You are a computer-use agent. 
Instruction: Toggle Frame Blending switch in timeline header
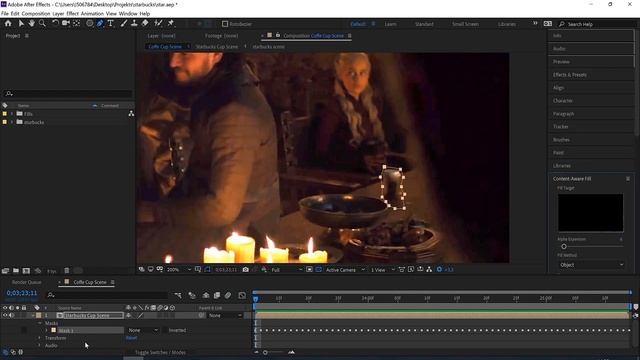[217, 295]
